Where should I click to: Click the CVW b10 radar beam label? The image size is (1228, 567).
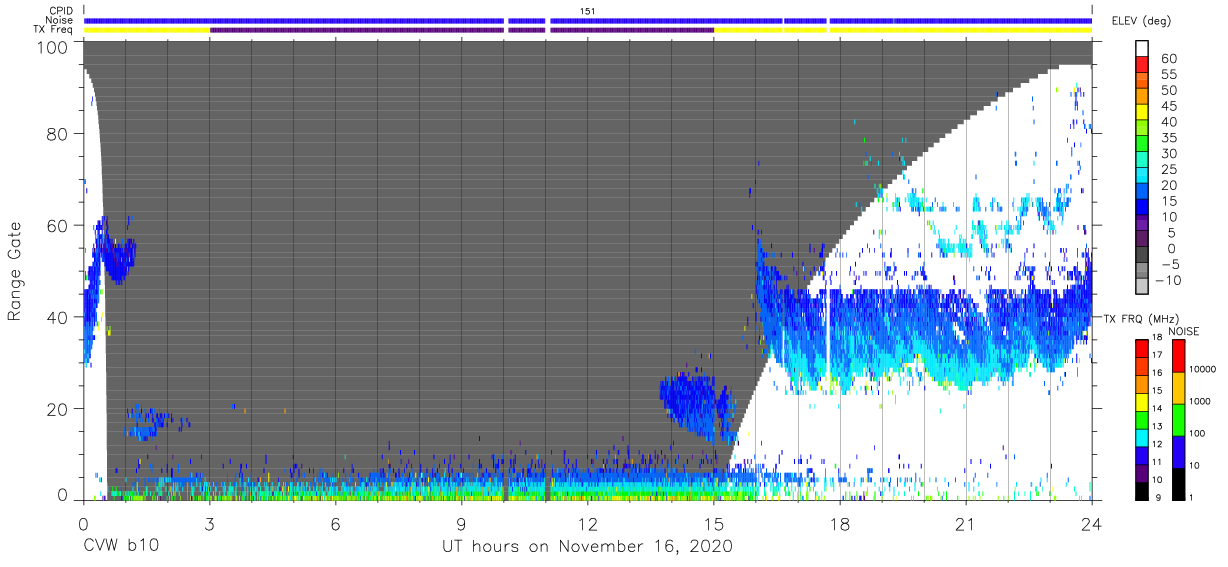pyautogui.click(x=121, y=547)
